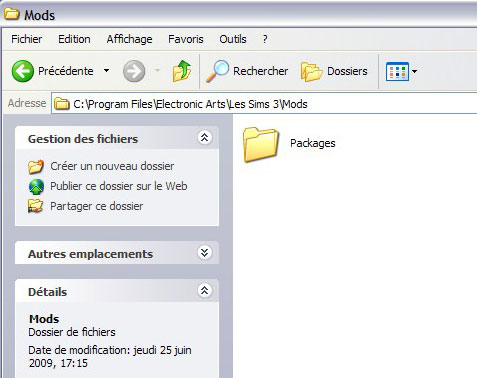Image resolution: width=477 pixels, height=378 pixels.
Task: Click Partager ce dossier link
Action: pos(96,206)
